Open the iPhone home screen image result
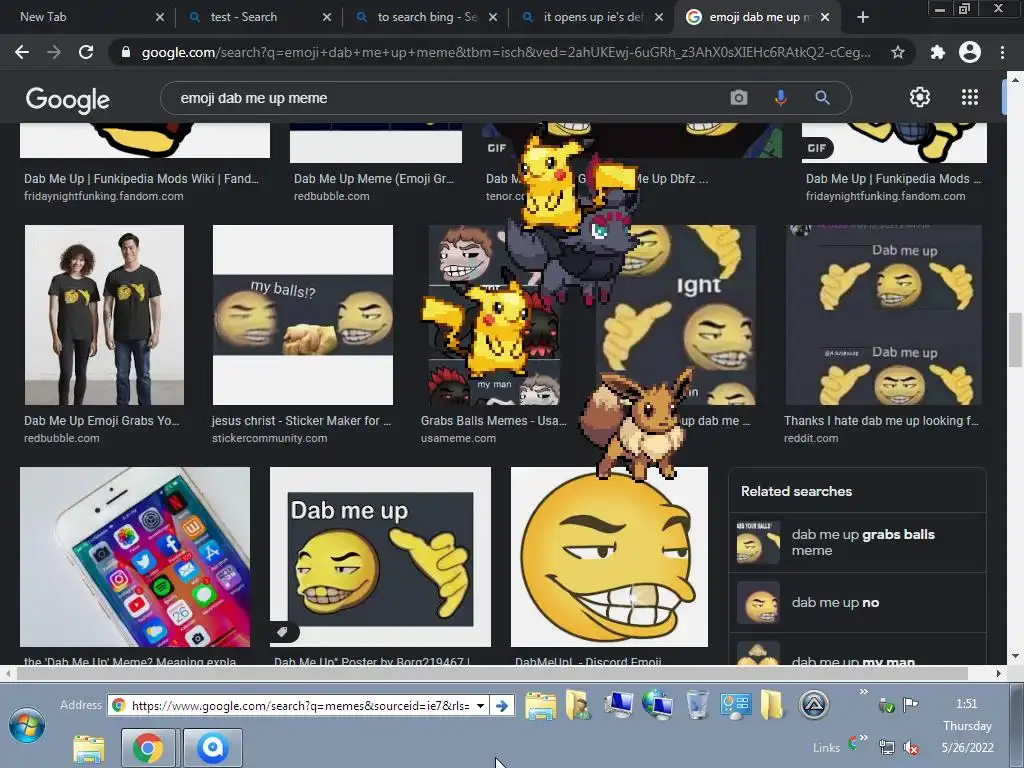 click(x=135, y=556)
